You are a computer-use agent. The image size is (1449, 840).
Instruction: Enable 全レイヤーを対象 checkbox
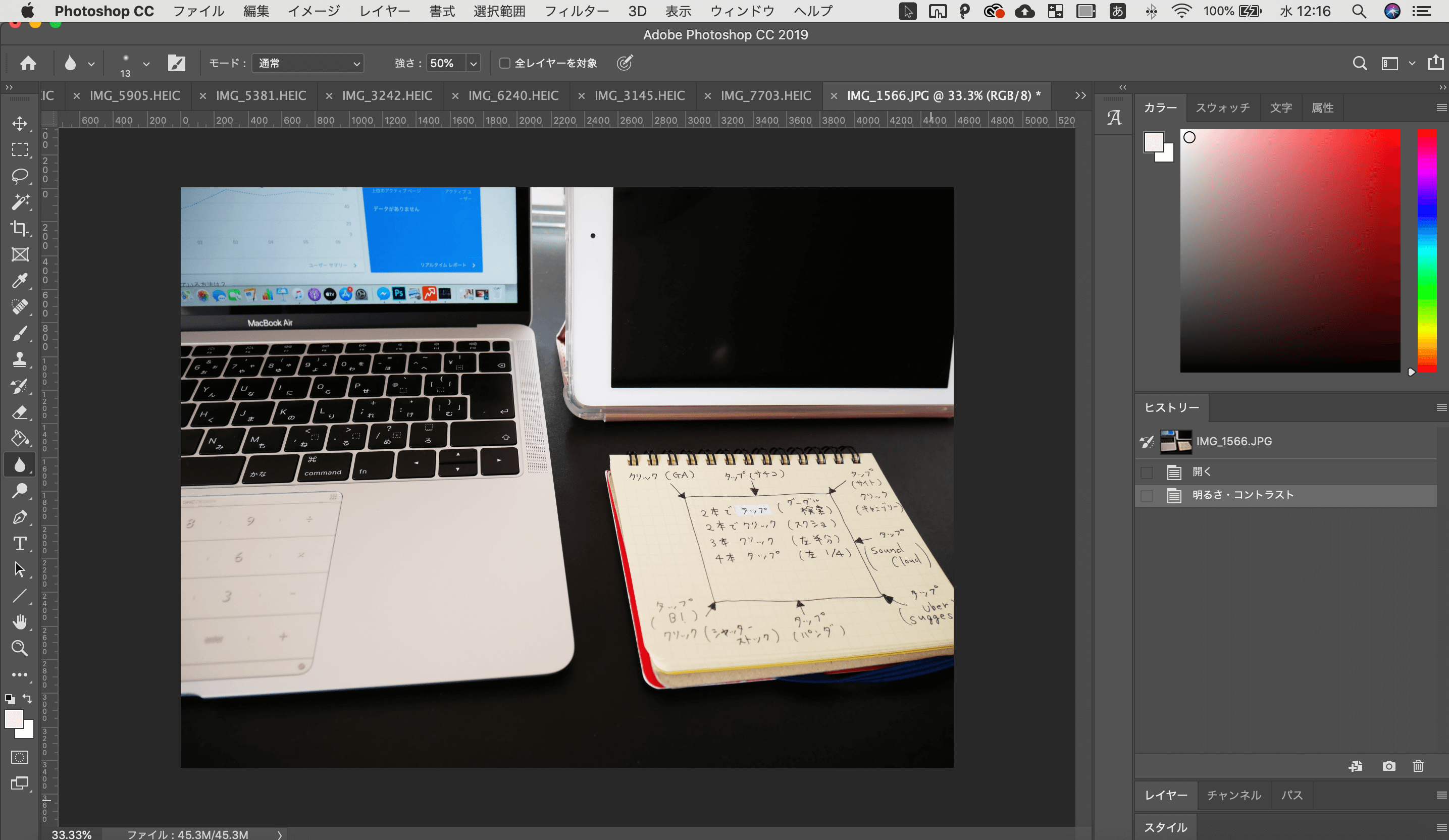pyautogui.click(x=504, y=63)
